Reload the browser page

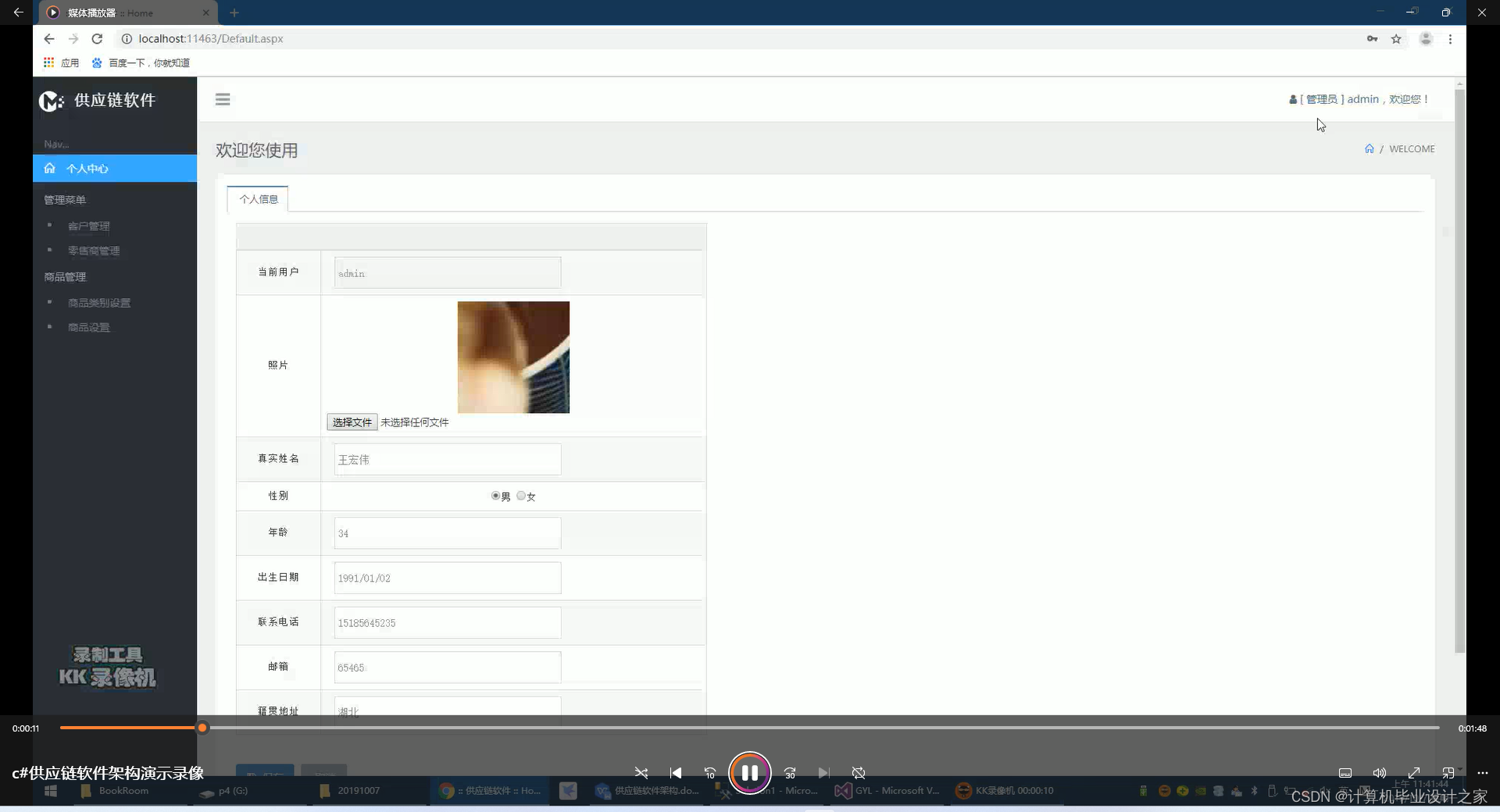[x=97, y=39]
